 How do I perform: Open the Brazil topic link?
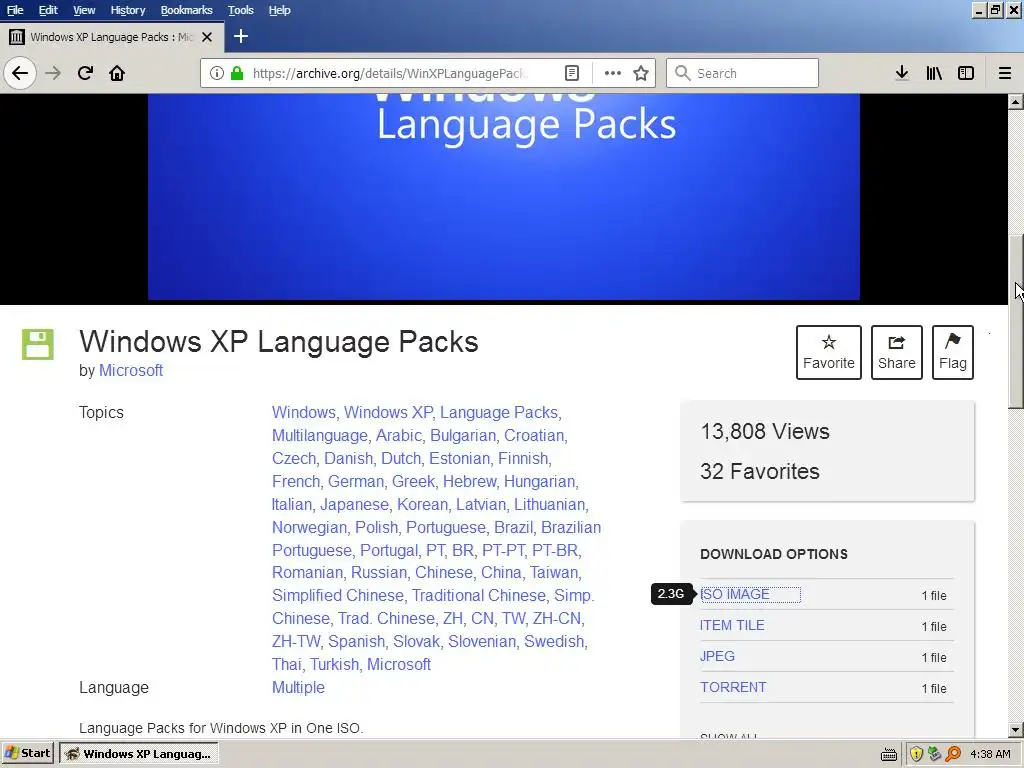click(513, 528)
